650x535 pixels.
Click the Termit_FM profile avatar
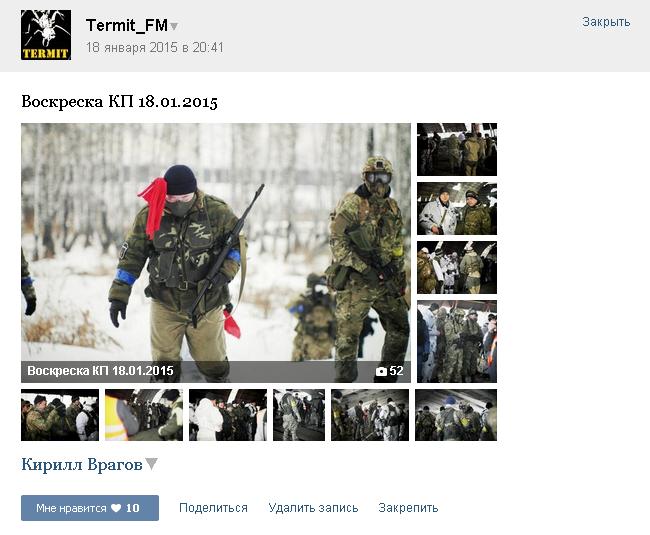click(x=46, y=35)
